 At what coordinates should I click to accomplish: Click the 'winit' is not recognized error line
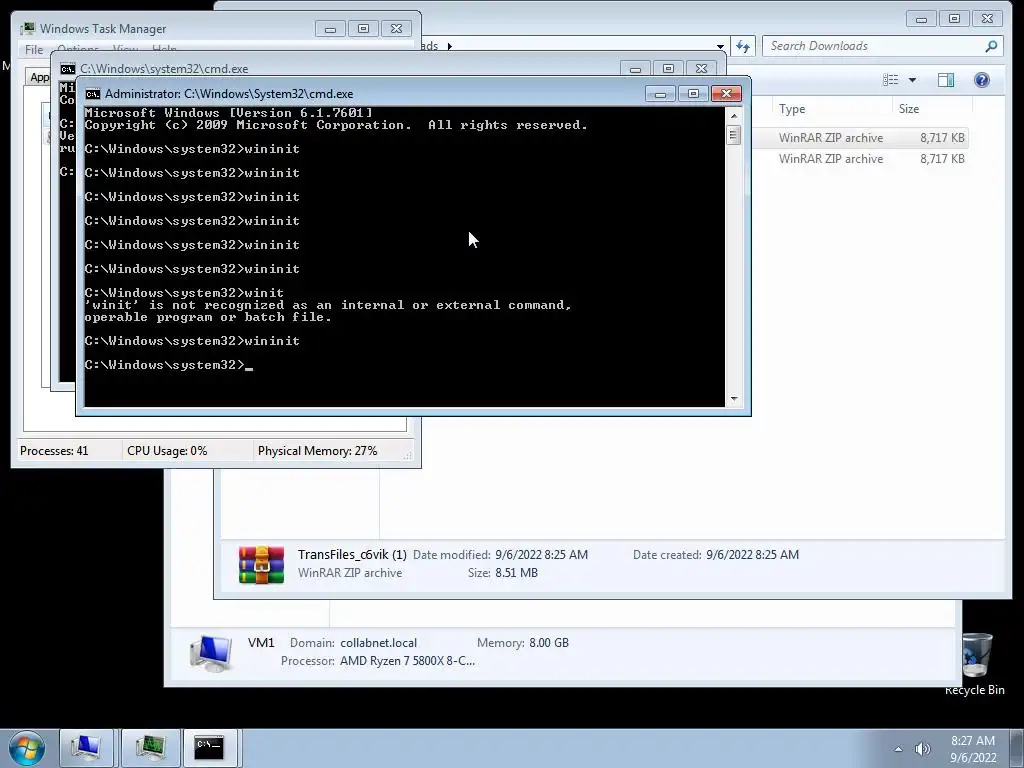(328, 305)
